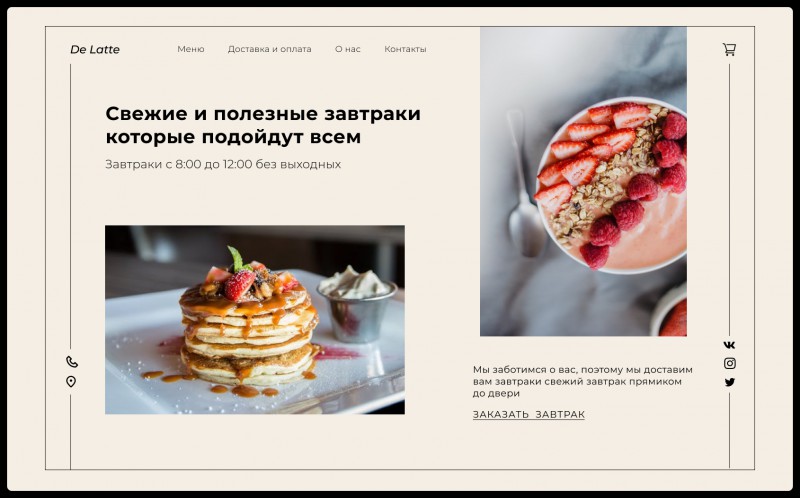The height and width of the screenshot is (498, 800).
Task: Click ЗАКАЗАТЬ ЗАВТРАК link
Action: (x=529, y=414)
